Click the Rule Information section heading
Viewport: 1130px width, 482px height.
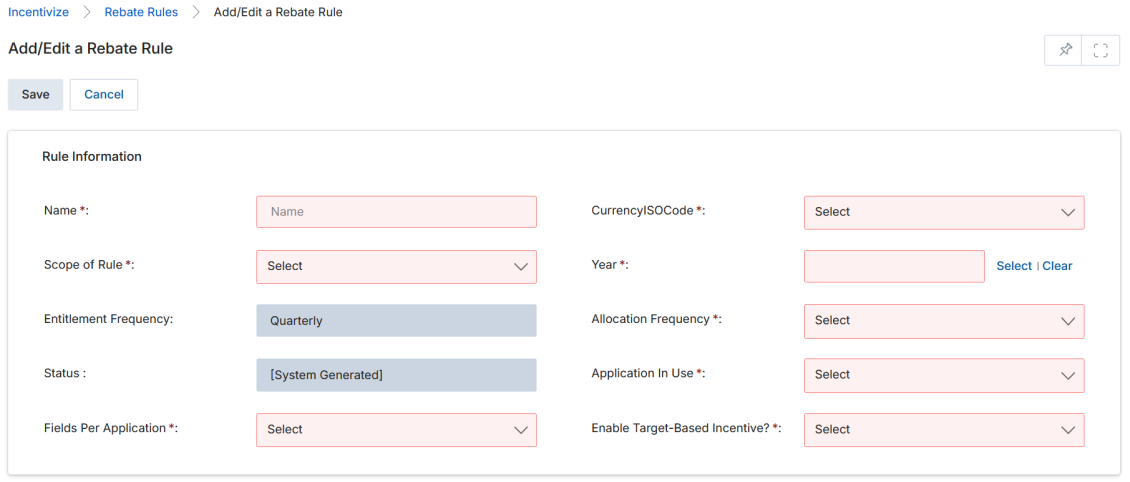[x=92, y=156]
